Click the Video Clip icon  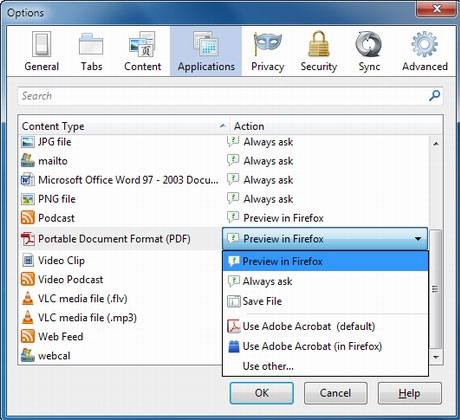point(27,260)
